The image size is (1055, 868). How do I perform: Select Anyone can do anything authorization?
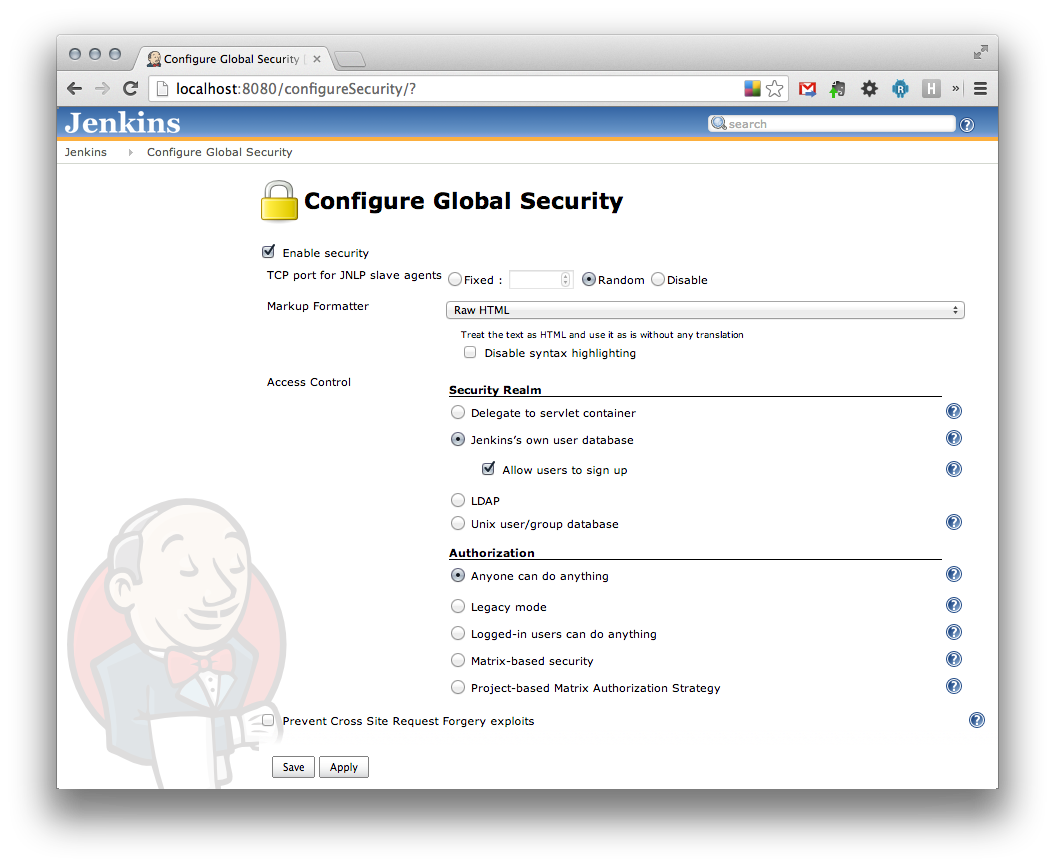458,575
